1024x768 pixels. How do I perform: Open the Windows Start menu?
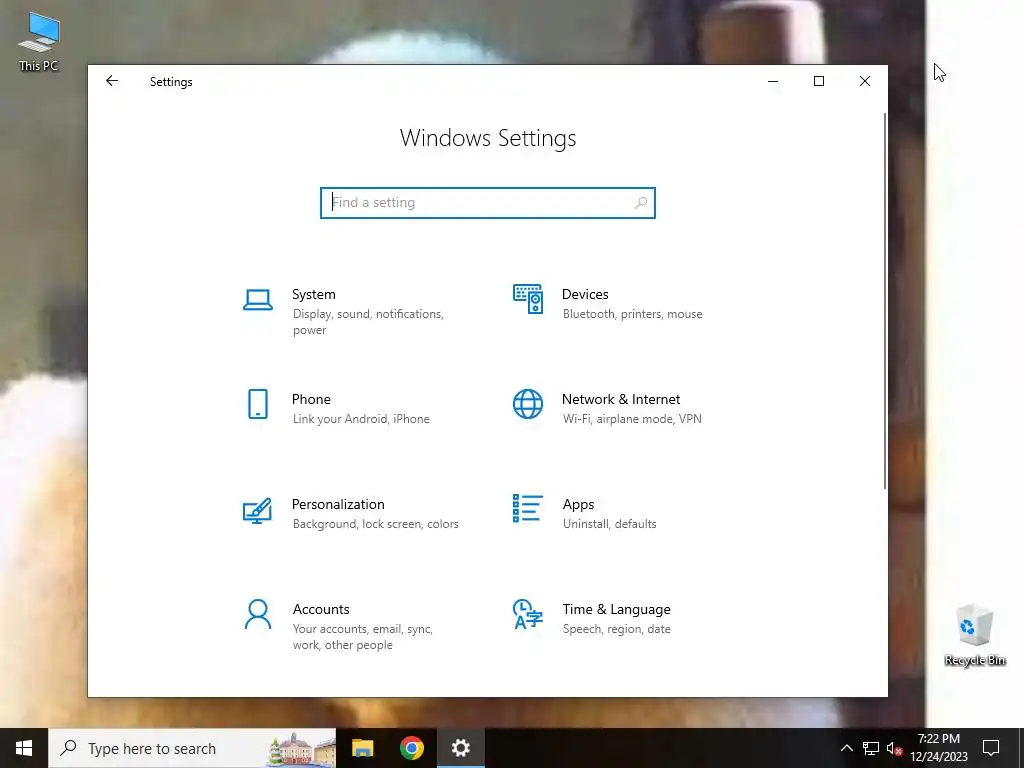point(24,748)
